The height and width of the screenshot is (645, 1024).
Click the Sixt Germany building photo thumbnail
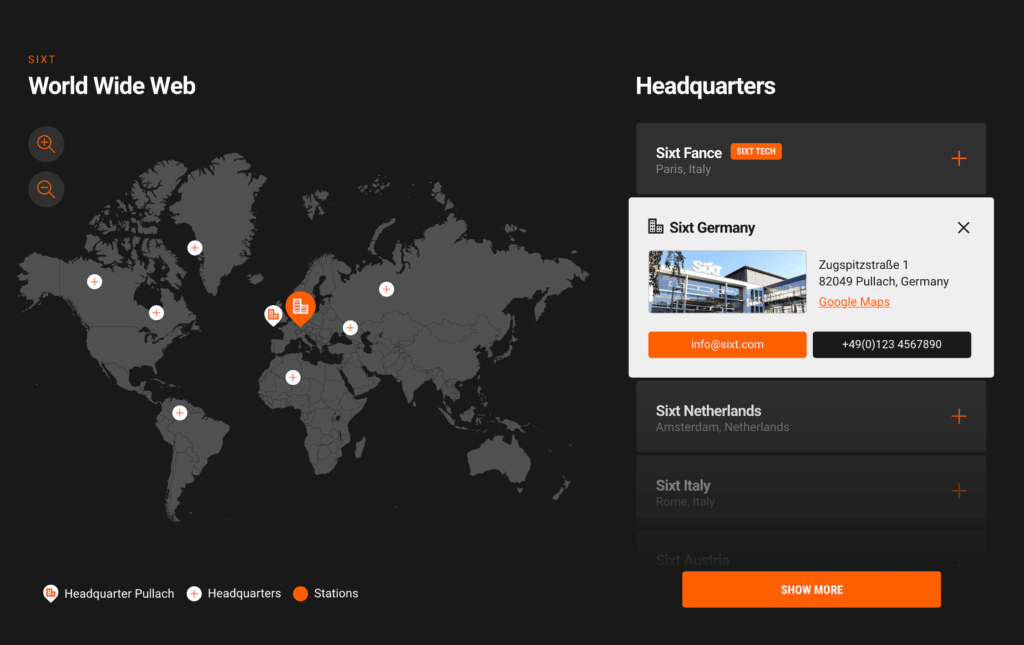coord(727,282)
